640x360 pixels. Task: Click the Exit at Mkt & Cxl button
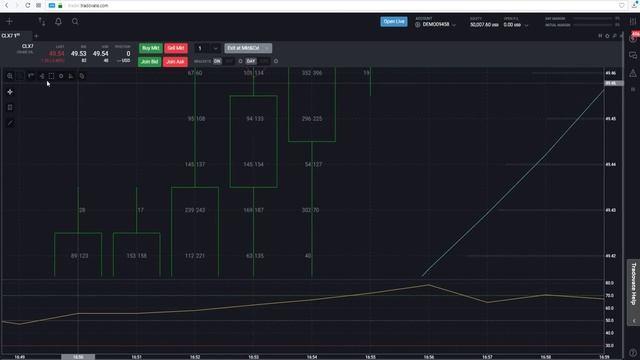[248, 48]
